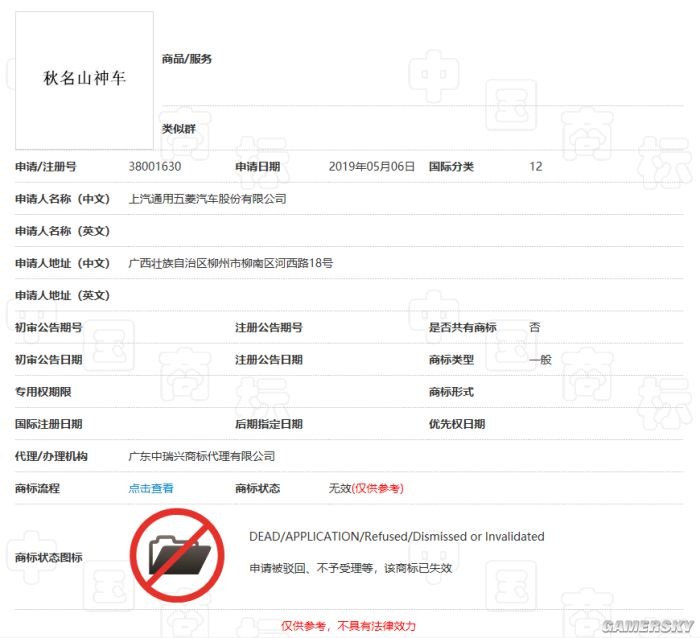Image resolution: width=700 pixels, height=638 pixels.
Task: Click 申请被驳回、不予受理等，该商标已失效 description
Action: pos(350,568)
